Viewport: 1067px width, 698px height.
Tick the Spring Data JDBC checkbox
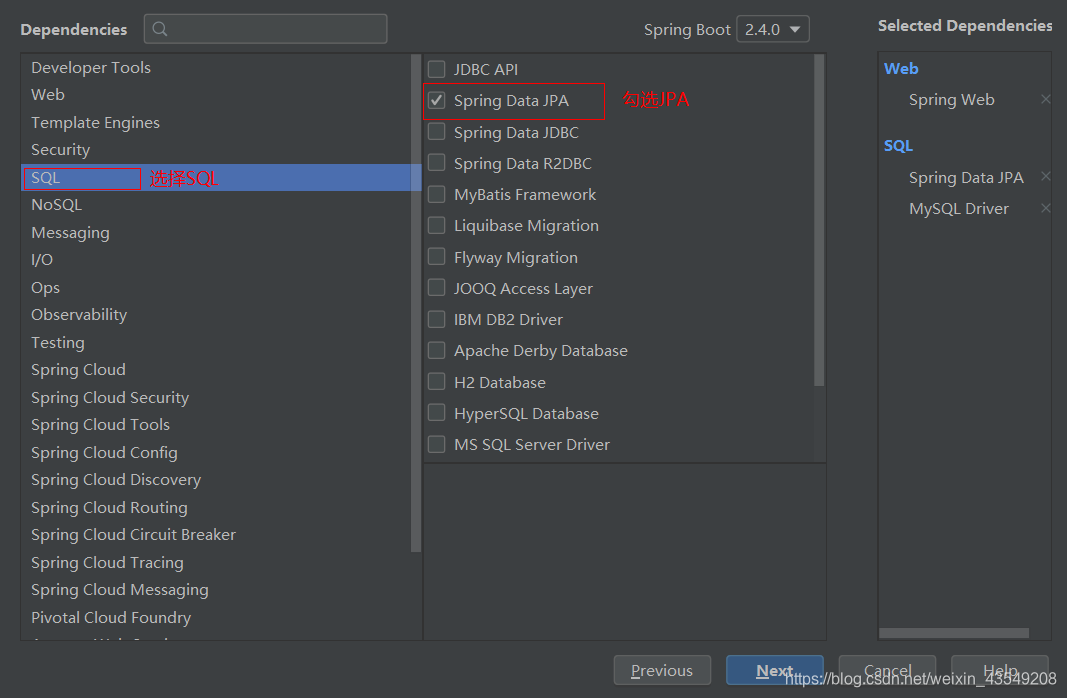point(436,131)
